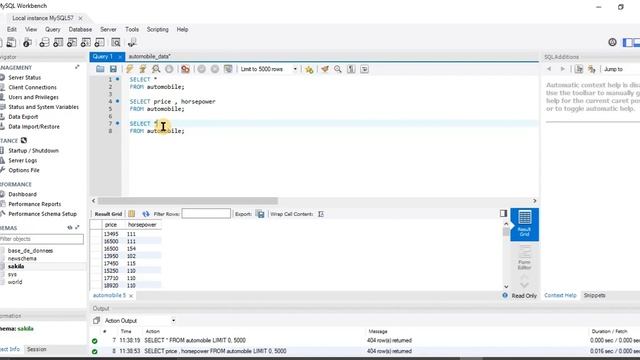Open Data Export
The height and width of the screenshot is (360, 640).
coord(23,117)
